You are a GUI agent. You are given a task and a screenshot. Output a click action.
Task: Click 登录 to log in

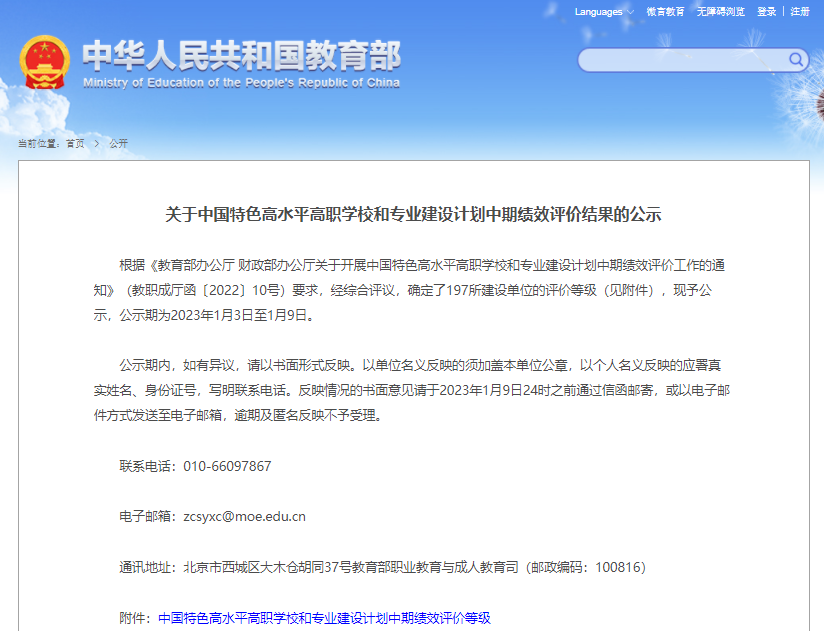765,12
